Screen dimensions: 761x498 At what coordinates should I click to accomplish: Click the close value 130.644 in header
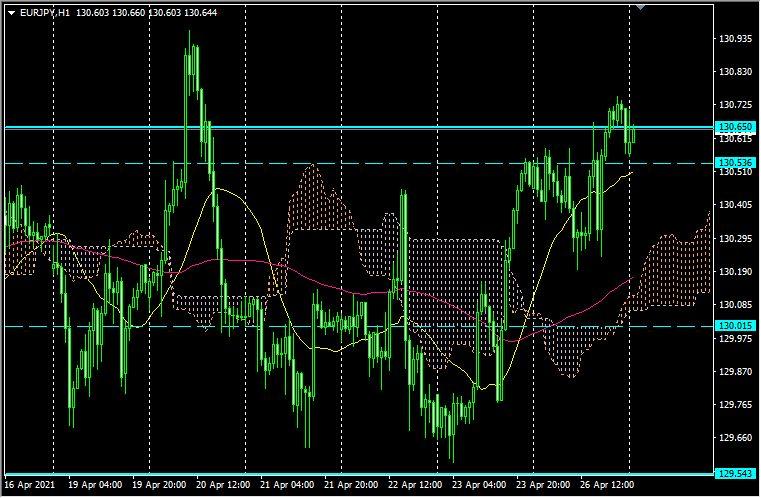click(200, 13)
